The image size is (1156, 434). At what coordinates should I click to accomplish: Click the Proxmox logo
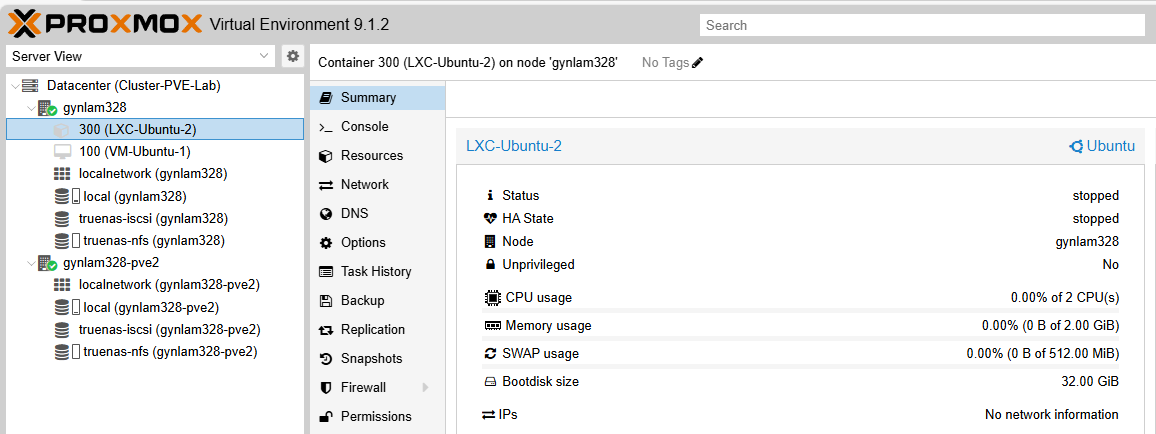point(105,24)
